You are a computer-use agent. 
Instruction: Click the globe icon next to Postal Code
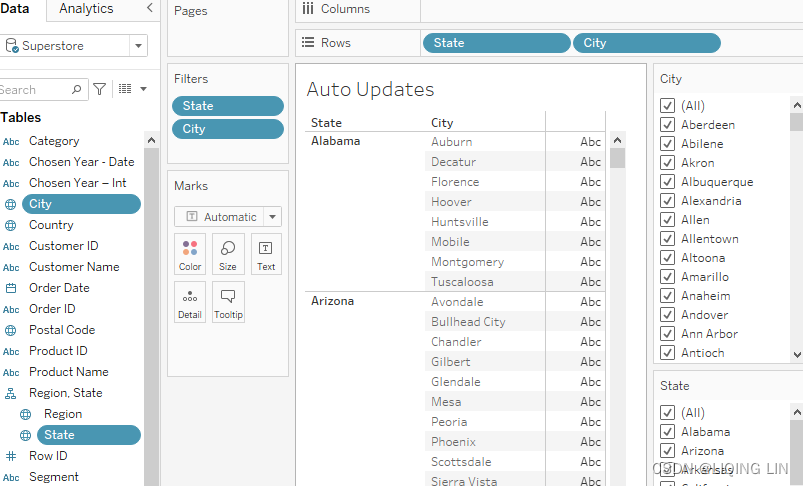(x=11, y=330)
